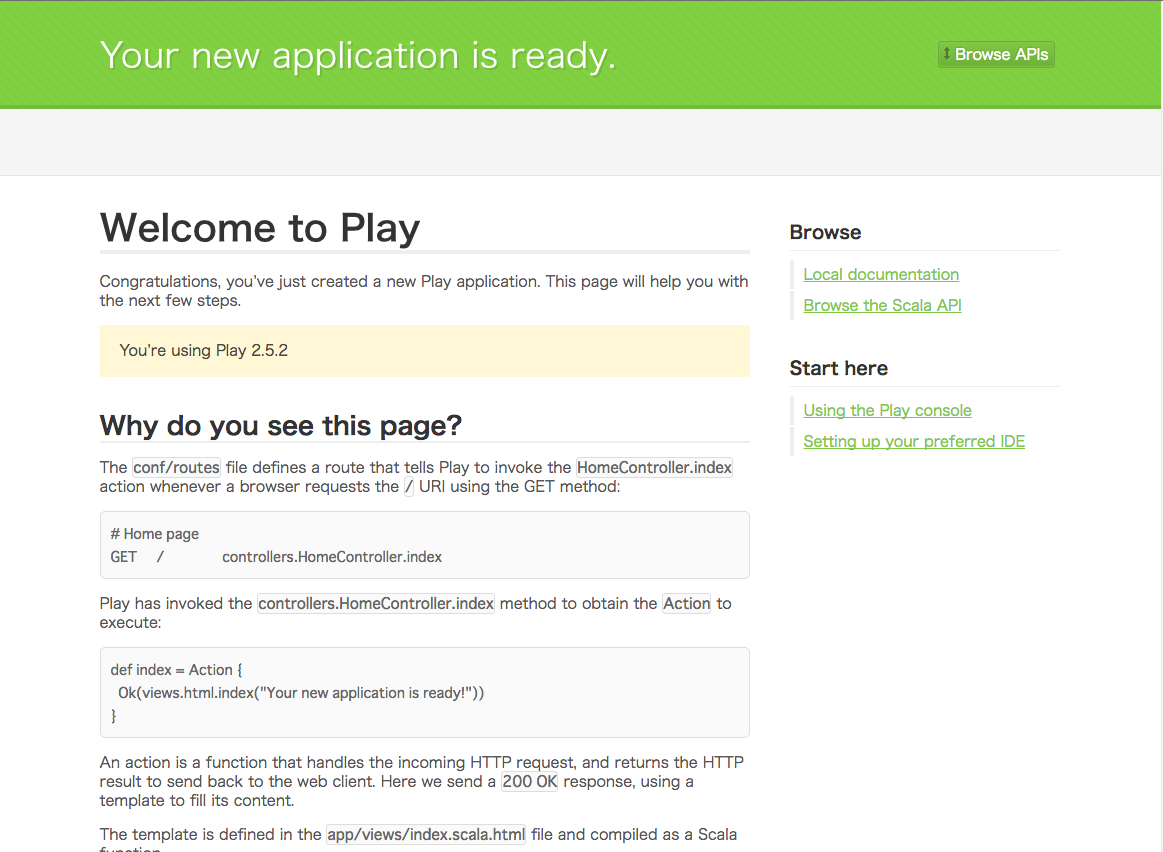This screenshot has height=852, width=1163.
Task: Click the app/views/index.scala.html inline code
Action: 426,834
